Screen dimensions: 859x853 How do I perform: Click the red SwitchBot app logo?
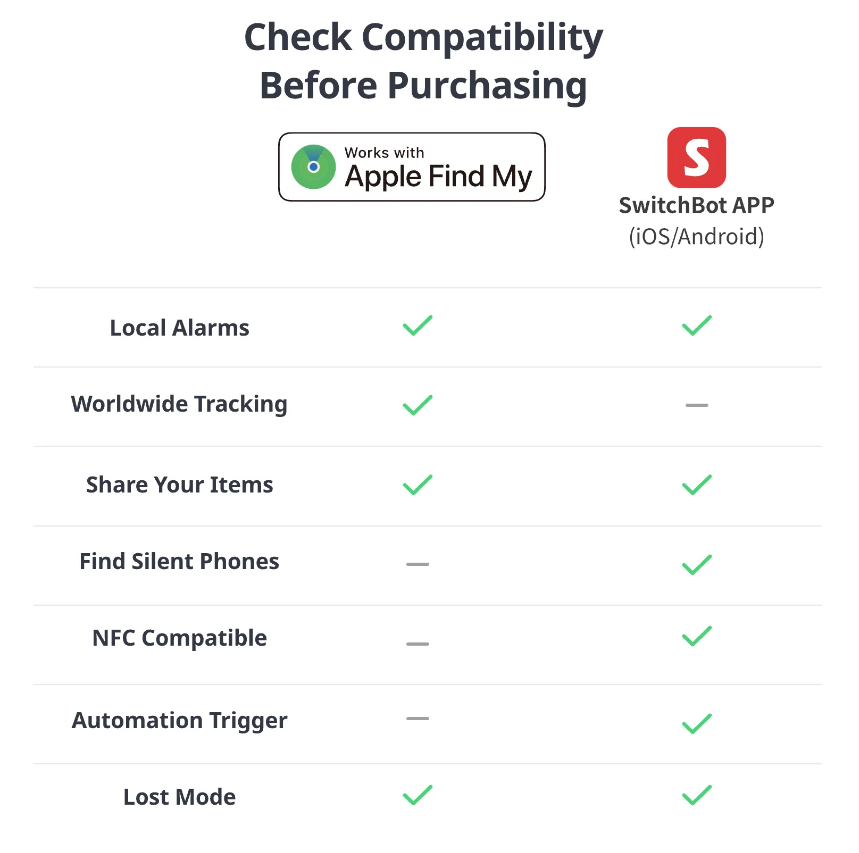point(696,157)
